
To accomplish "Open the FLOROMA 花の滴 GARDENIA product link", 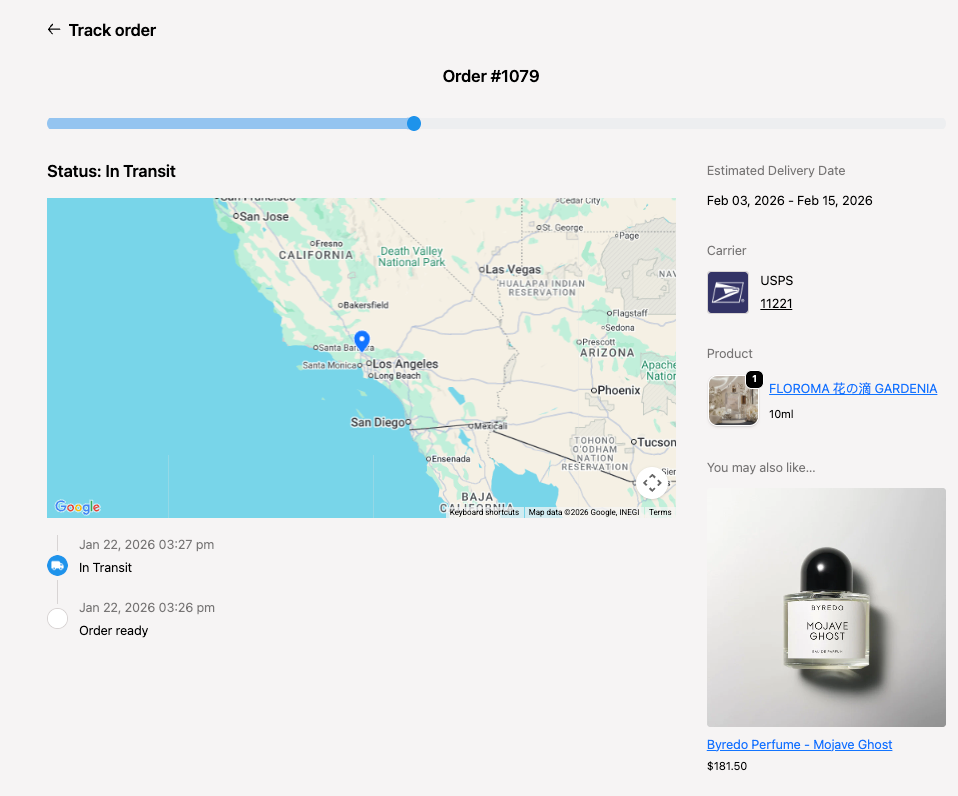I will point(852,388).
